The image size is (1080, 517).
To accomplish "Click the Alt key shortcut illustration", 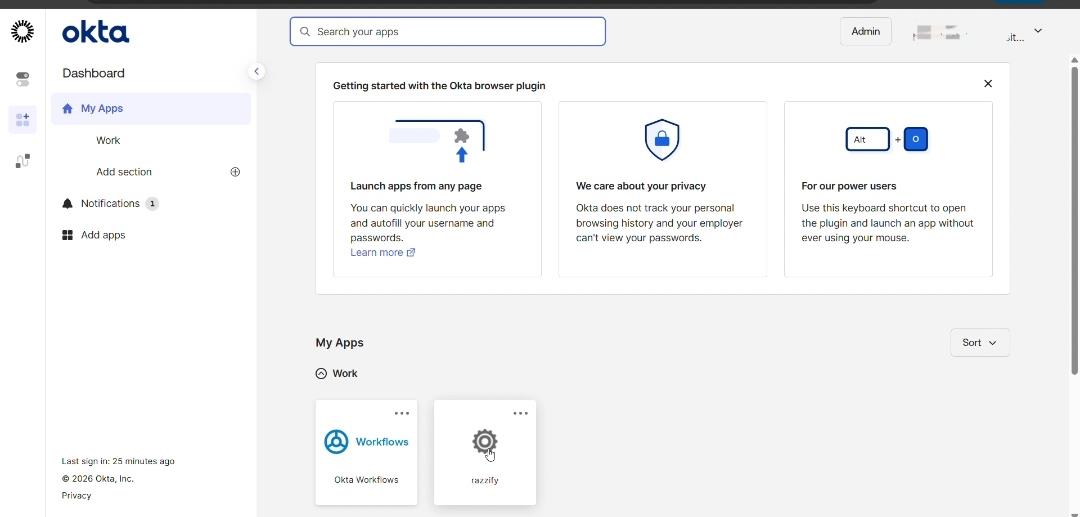I will coord(867,140).
